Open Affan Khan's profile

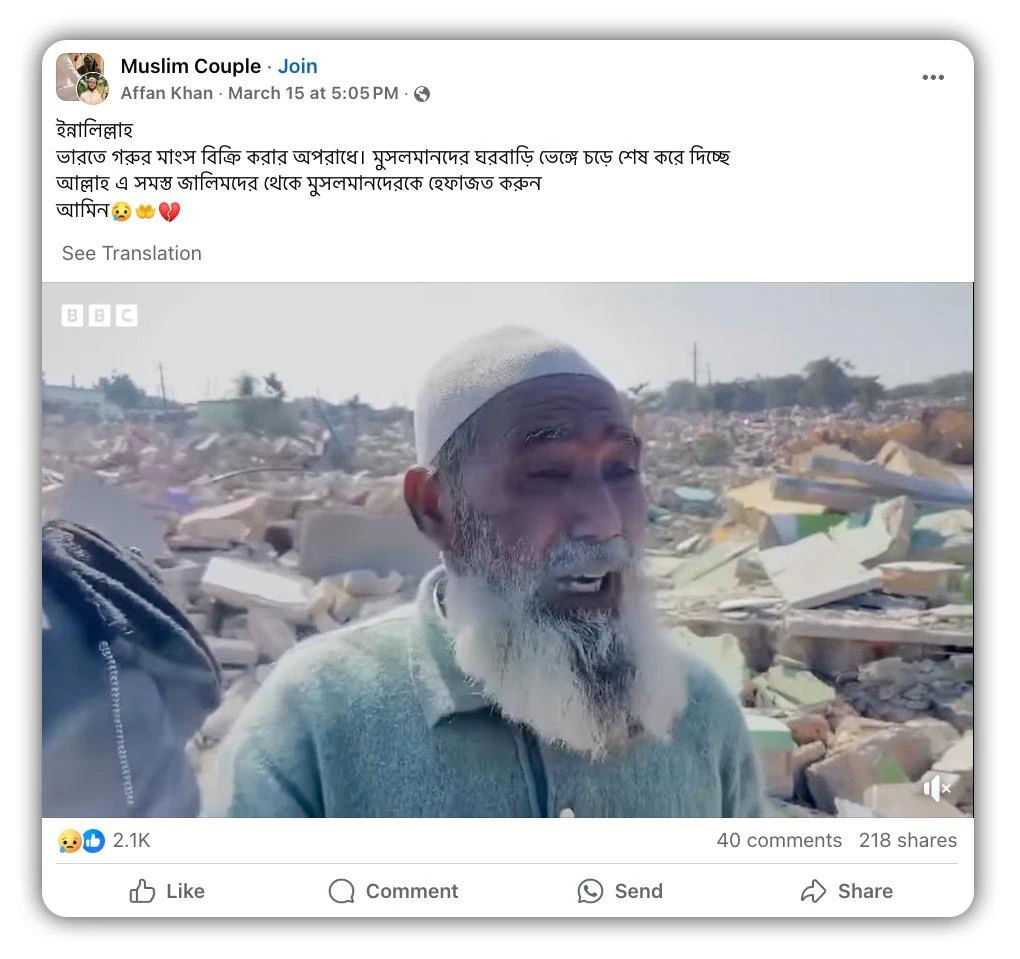coord(166,93)
